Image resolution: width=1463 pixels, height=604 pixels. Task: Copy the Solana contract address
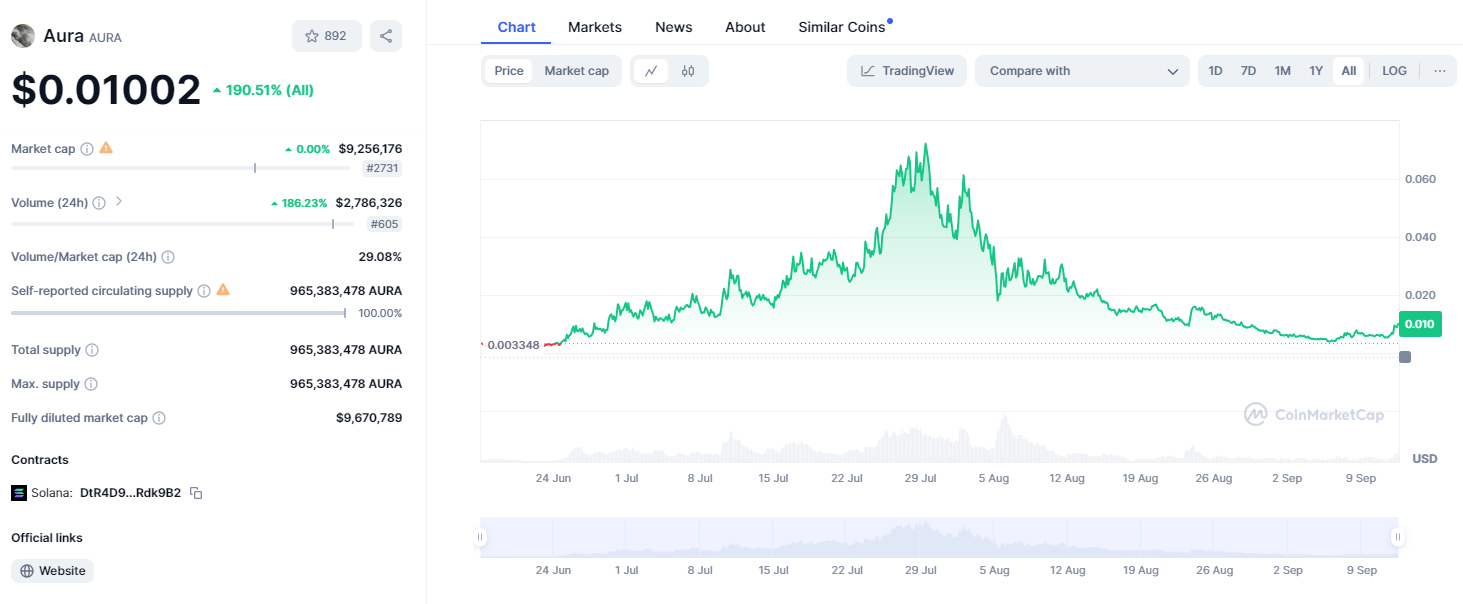pos(197,493)
